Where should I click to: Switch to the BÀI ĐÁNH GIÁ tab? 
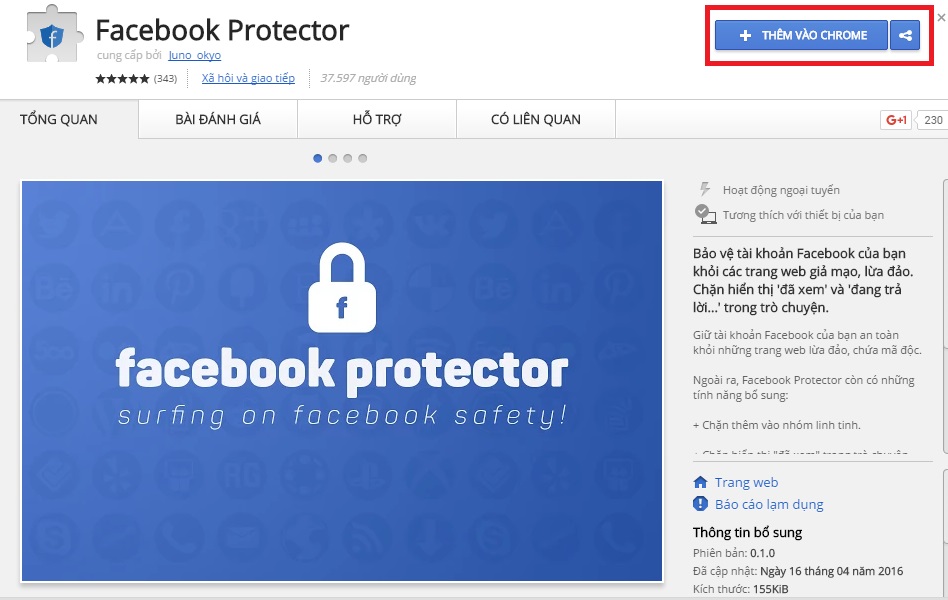[218, 120]
